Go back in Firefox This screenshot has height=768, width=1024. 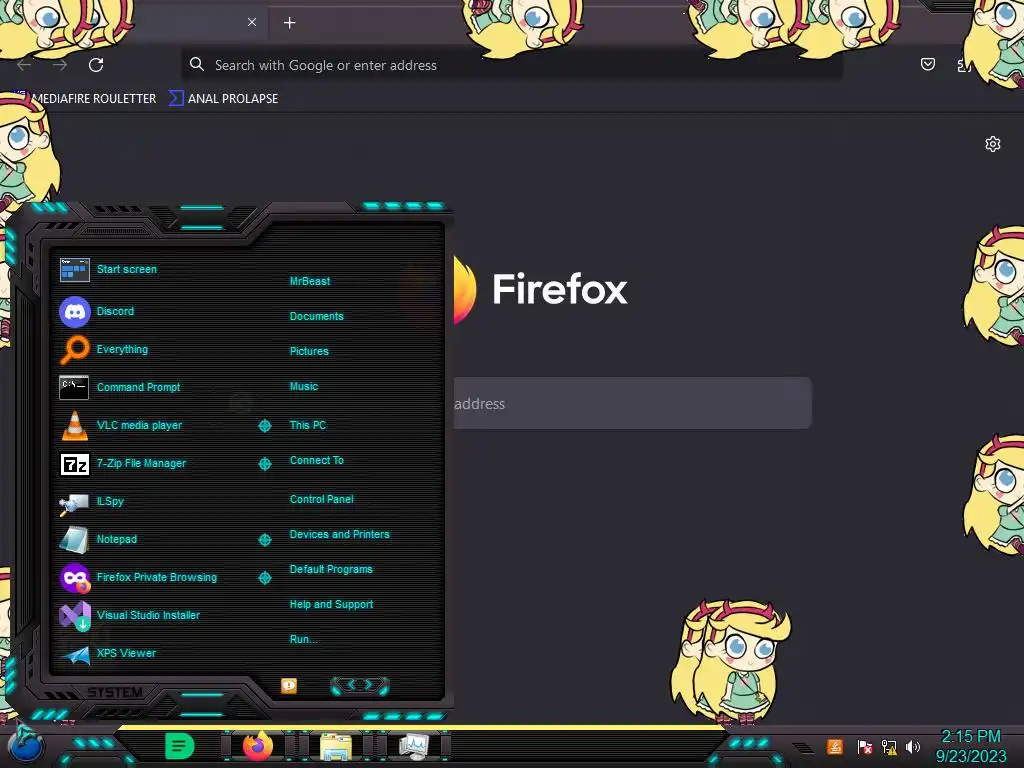tap(24, 65)
